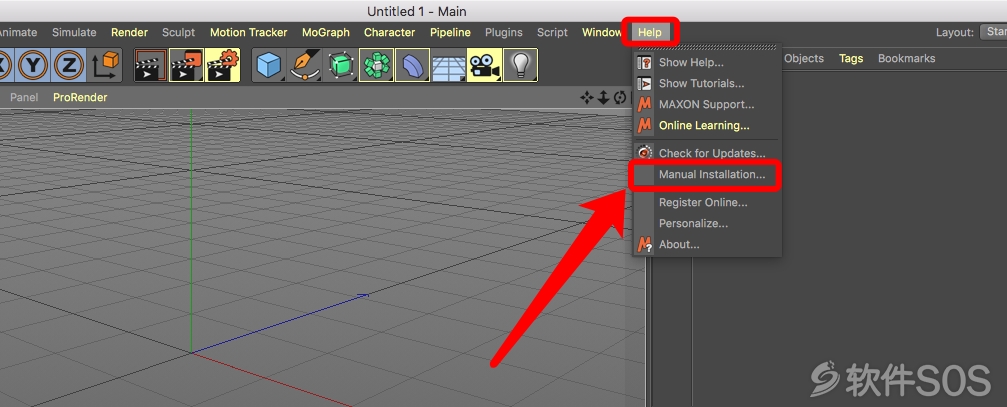Image resolution: width=1007 pixels, height=407 pixels.
Task: Choose Show Tutorials... menu entry
Action: coord(707,83)
